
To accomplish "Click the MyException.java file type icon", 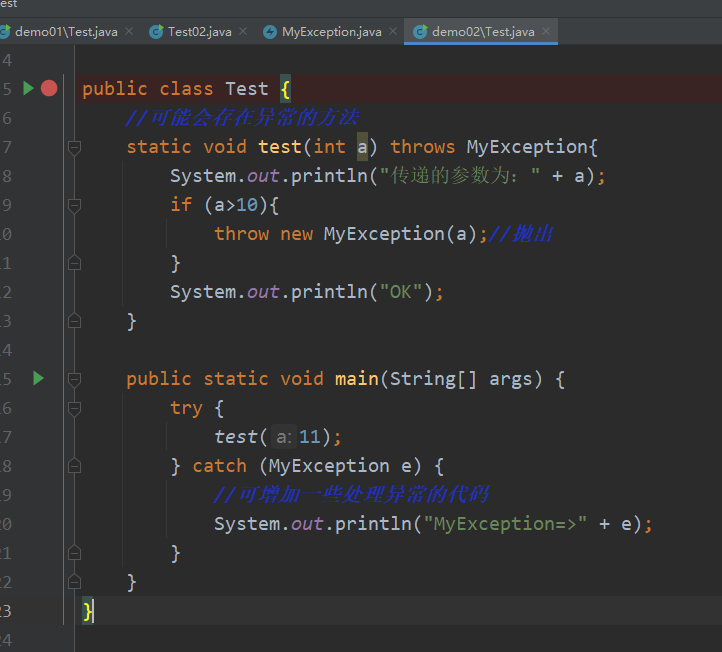I will pyautogui.click(x=270, y=32).
